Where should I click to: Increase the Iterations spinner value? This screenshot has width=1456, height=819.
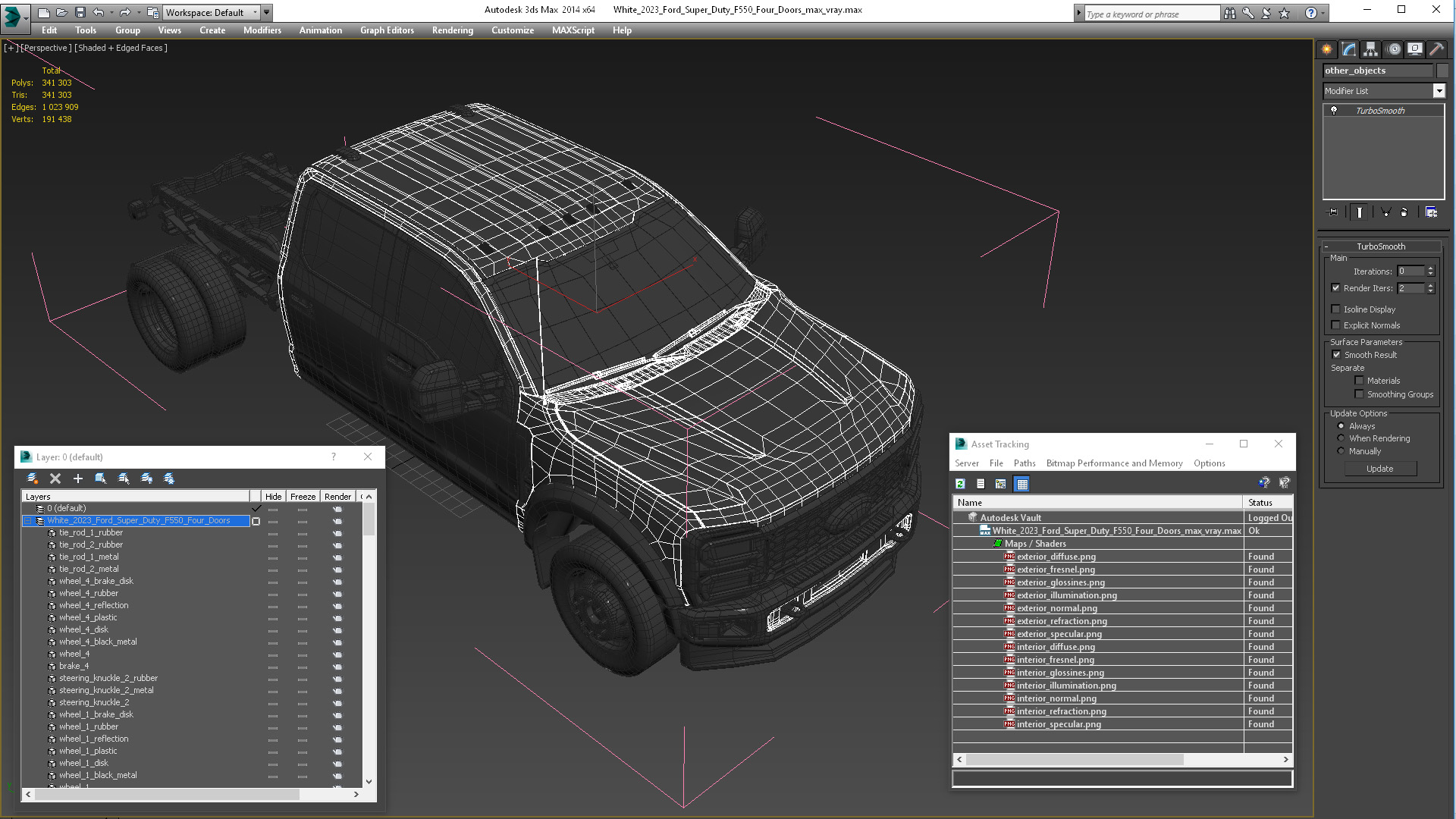(1430, 268)
